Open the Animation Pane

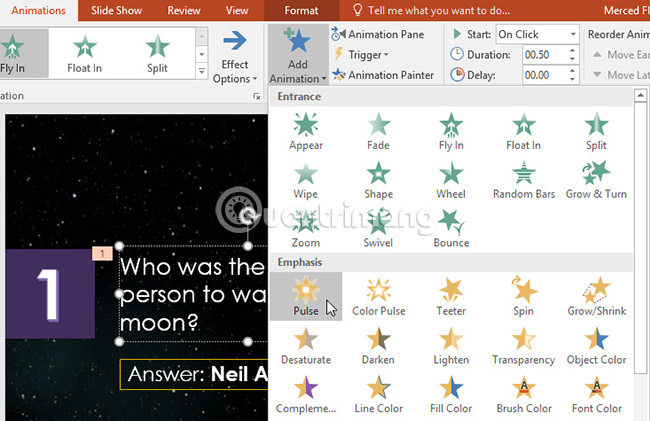pyautogui.click(x=378, y=34)
